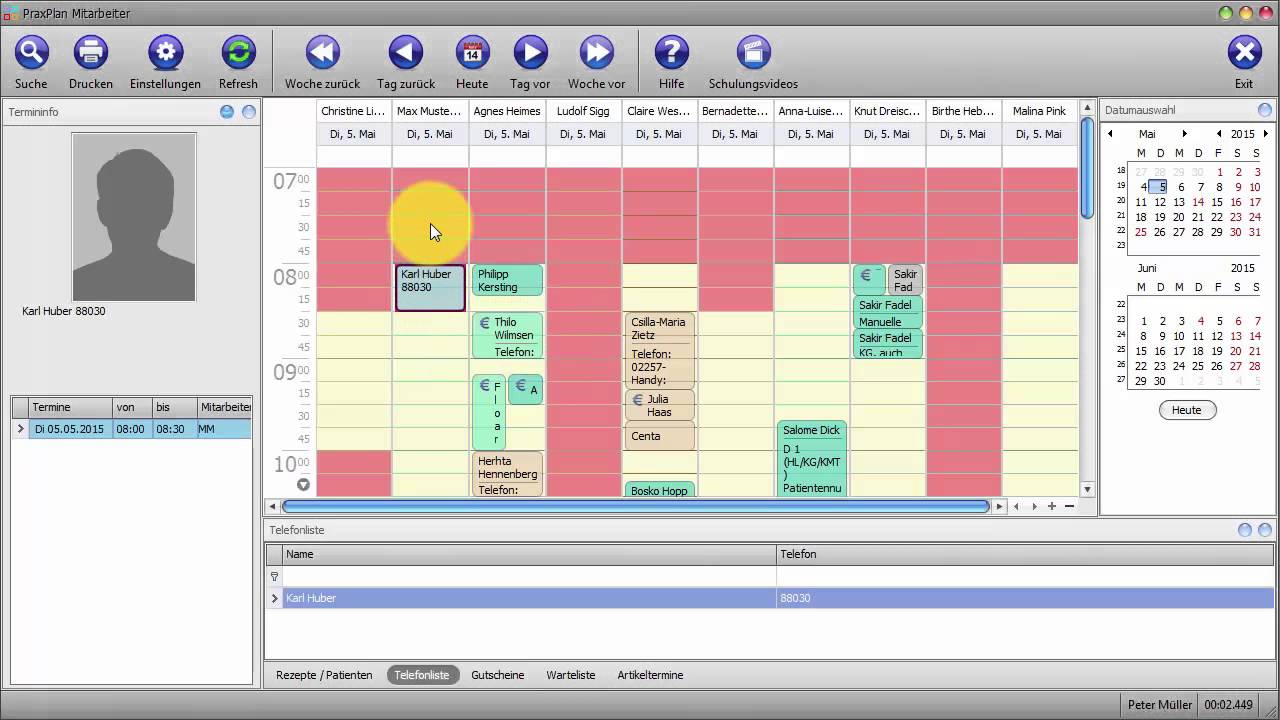
Task: Open the Hilfe help icon
Action: (x=671, y=52)
